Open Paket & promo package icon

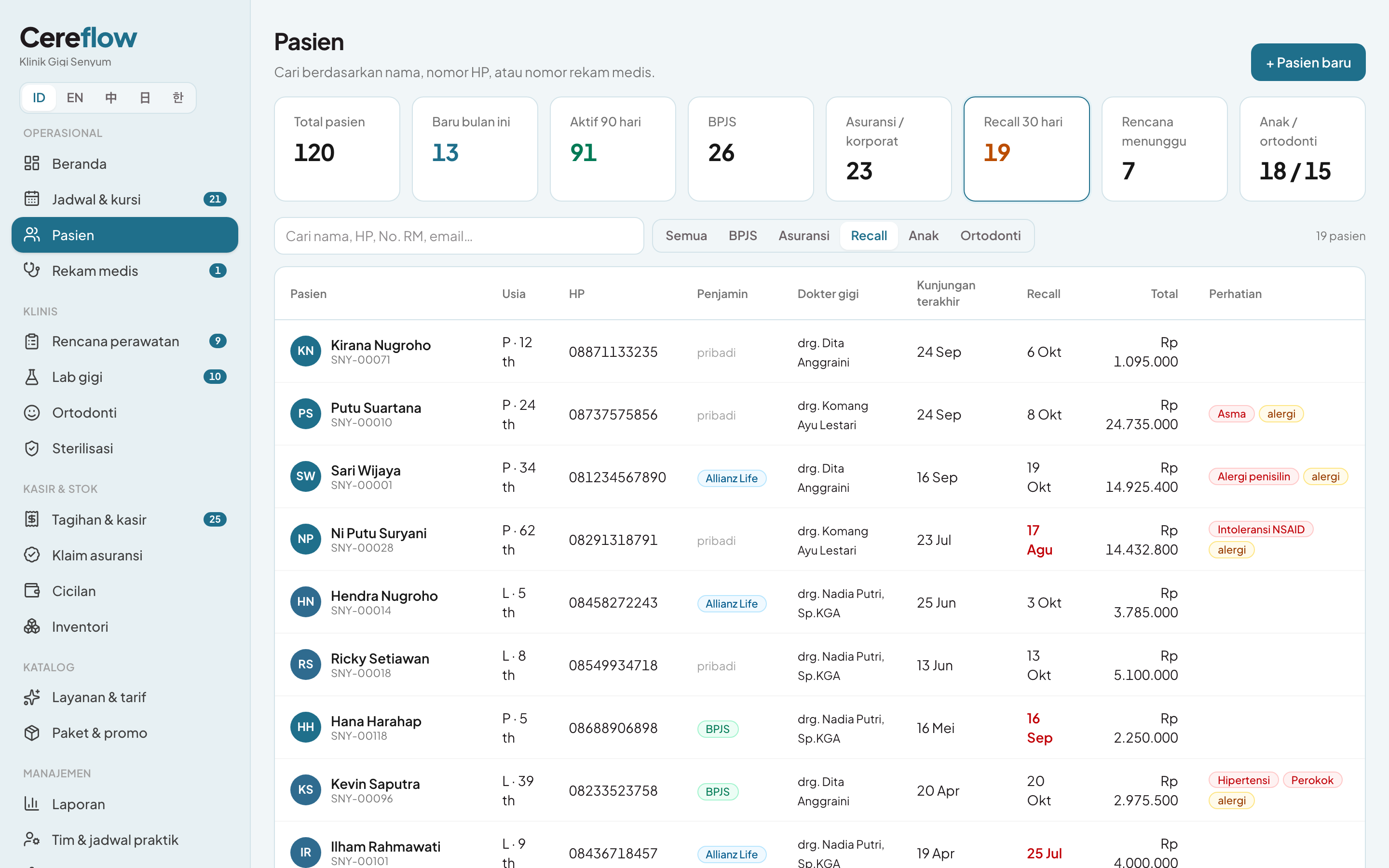31,733
